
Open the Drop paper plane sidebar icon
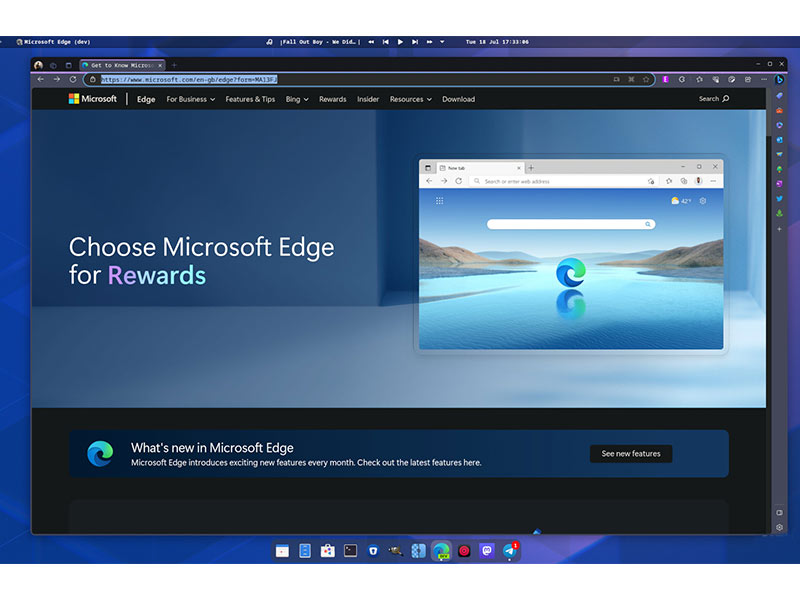pos(779,154)
